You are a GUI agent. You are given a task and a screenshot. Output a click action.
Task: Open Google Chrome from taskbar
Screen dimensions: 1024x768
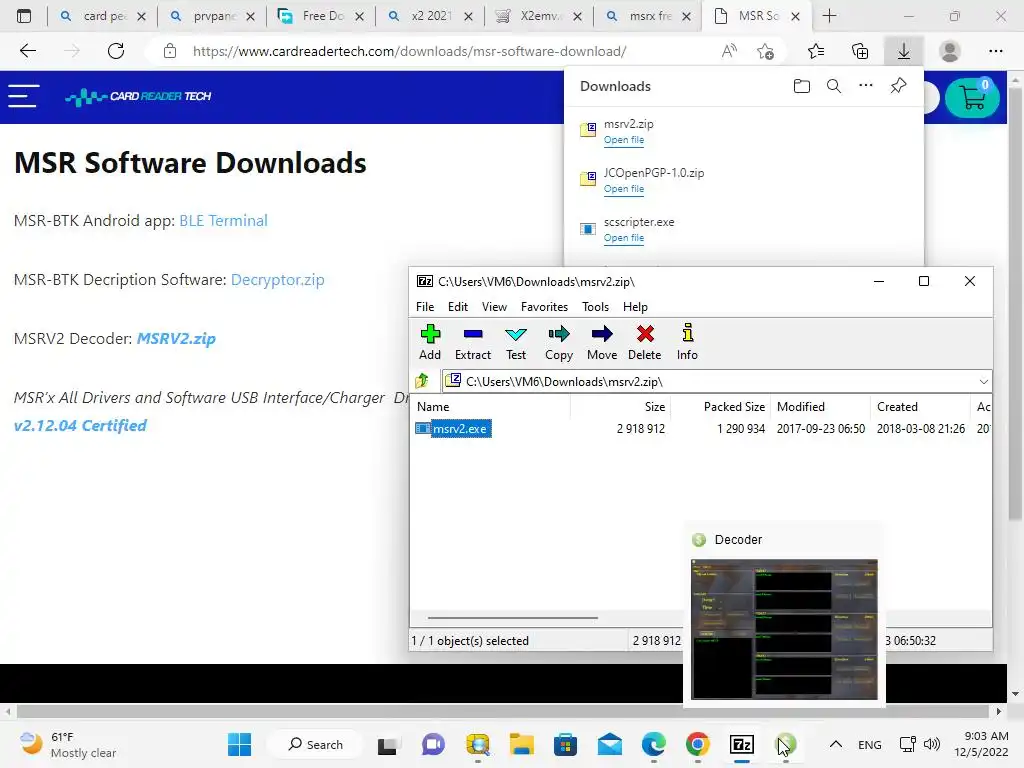click(697, 744)
